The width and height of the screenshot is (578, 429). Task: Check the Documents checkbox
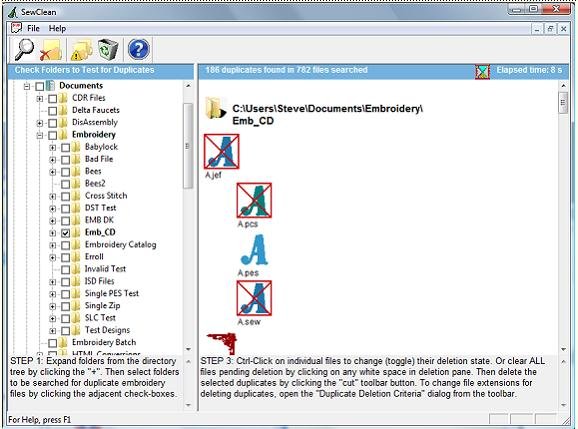[x=39, y=87]
